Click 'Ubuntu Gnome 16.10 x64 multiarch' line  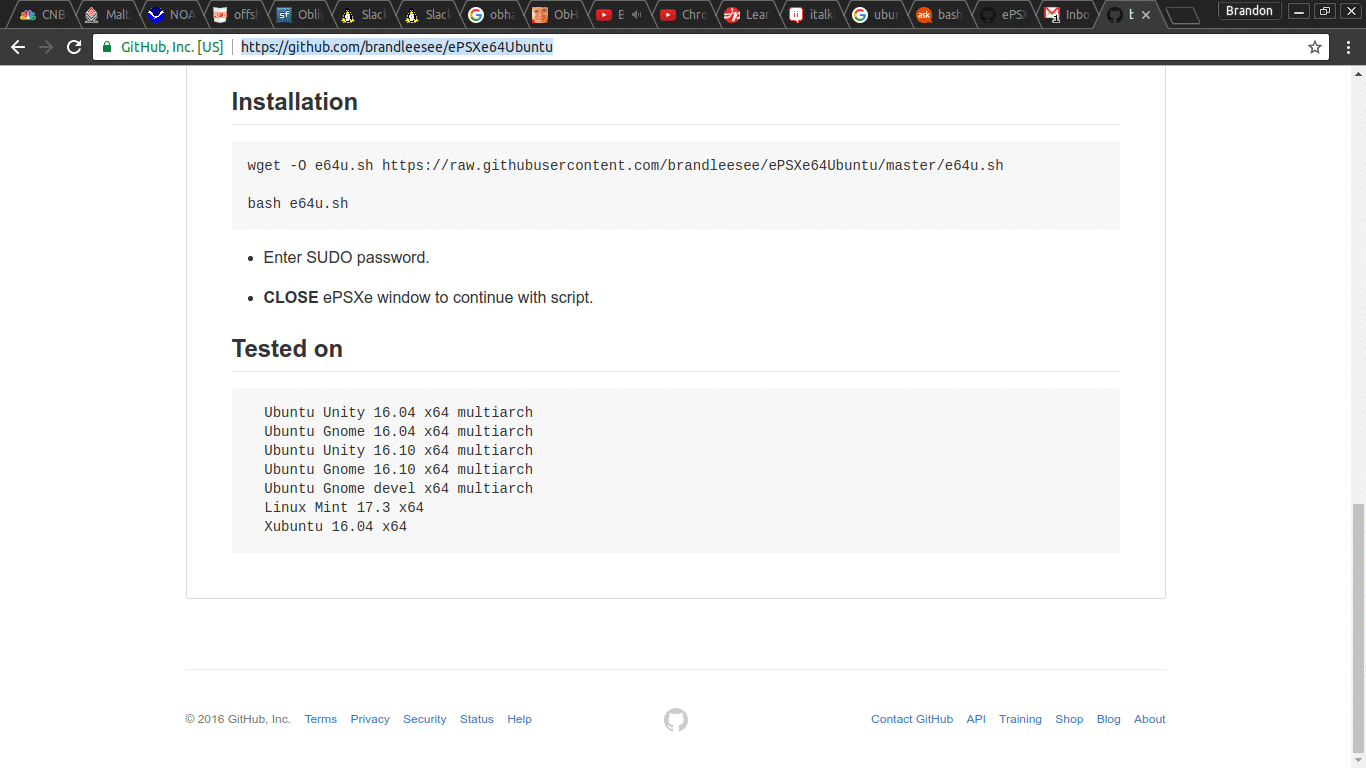point(398,469)
